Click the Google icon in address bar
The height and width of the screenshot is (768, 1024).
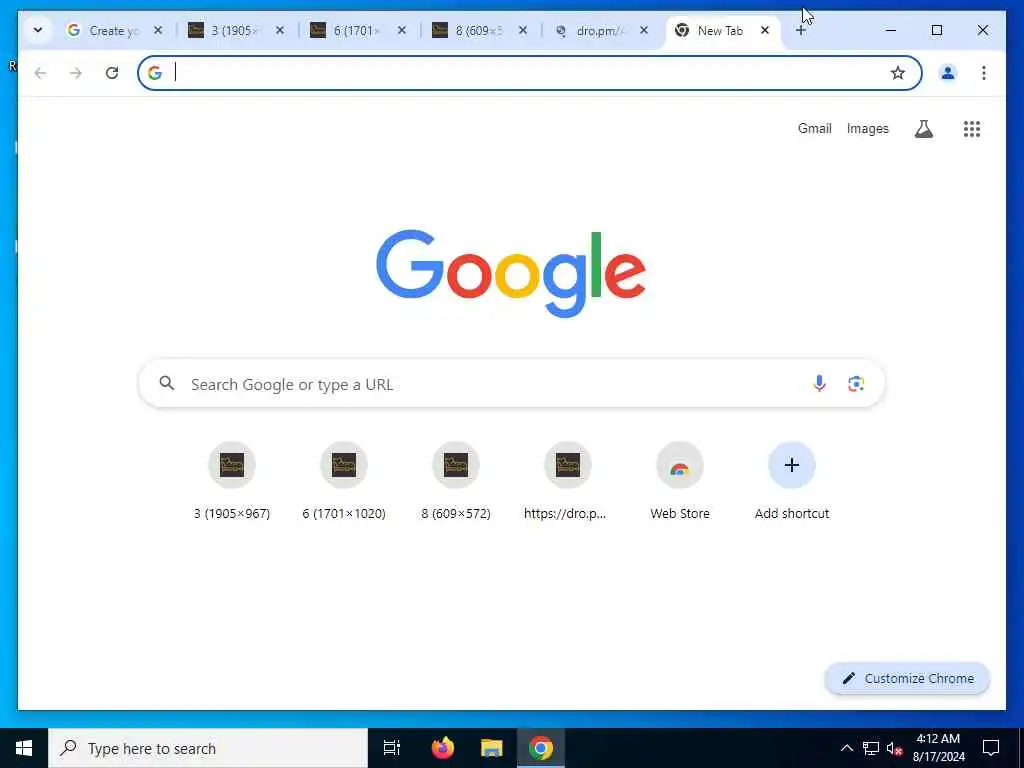155,72
